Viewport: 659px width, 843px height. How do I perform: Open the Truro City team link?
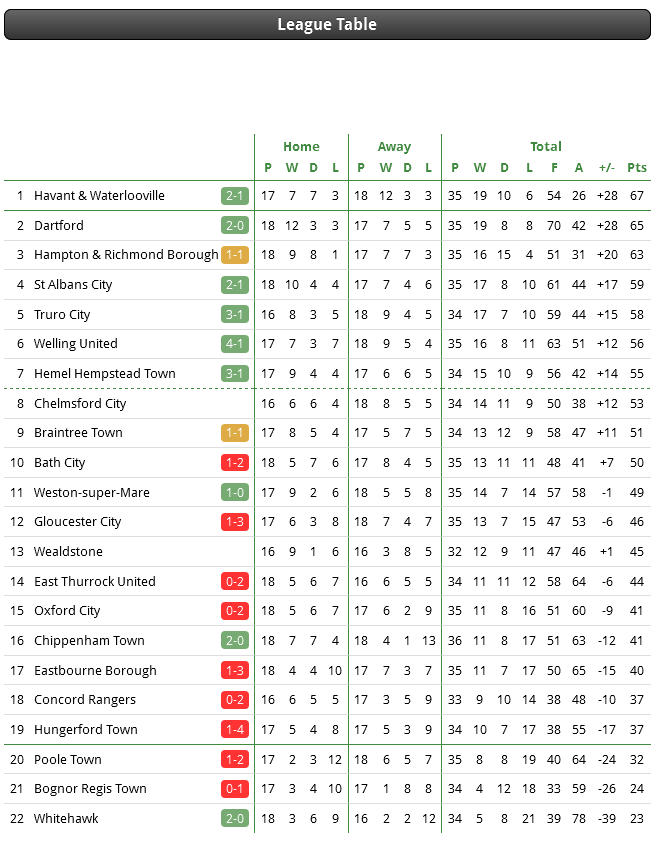[x=62, y=315]
